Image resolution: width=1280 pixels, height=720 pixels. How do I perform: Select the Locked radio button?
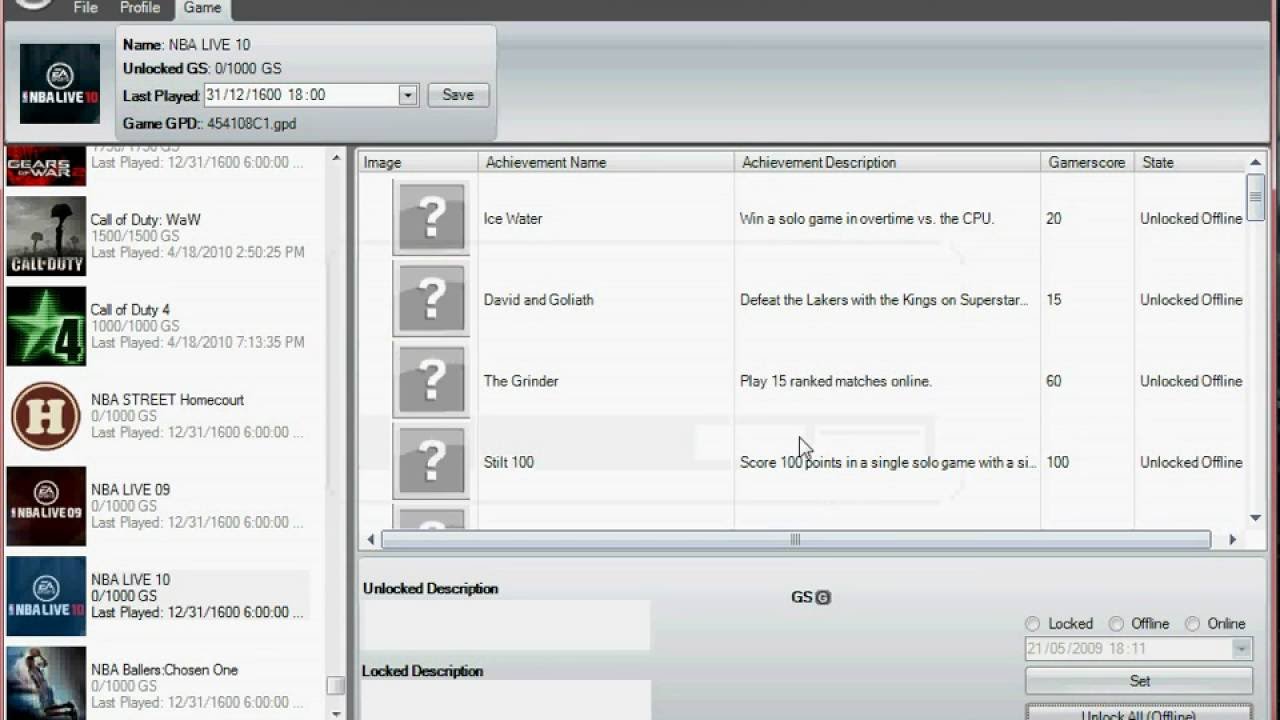pos(1033,624)
